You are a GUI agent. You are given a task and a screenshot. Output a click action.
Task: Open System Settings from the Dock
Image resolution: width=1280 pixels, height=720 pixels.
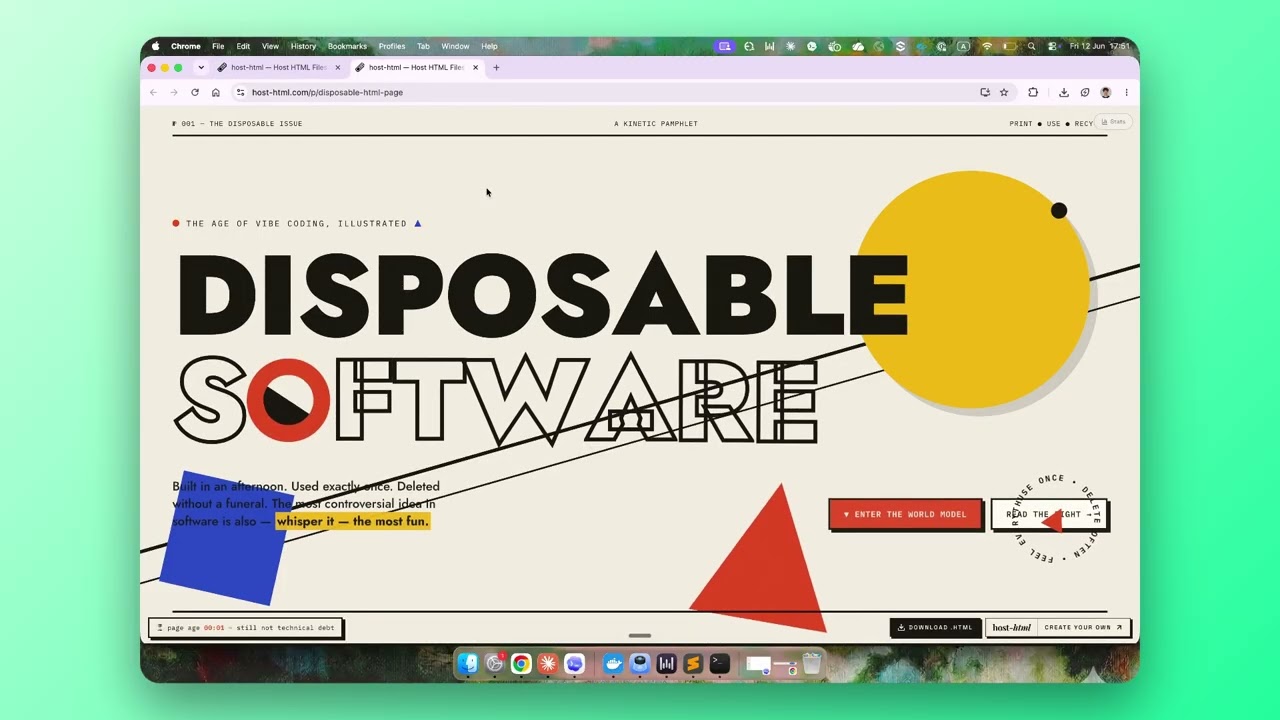point(494,663)
